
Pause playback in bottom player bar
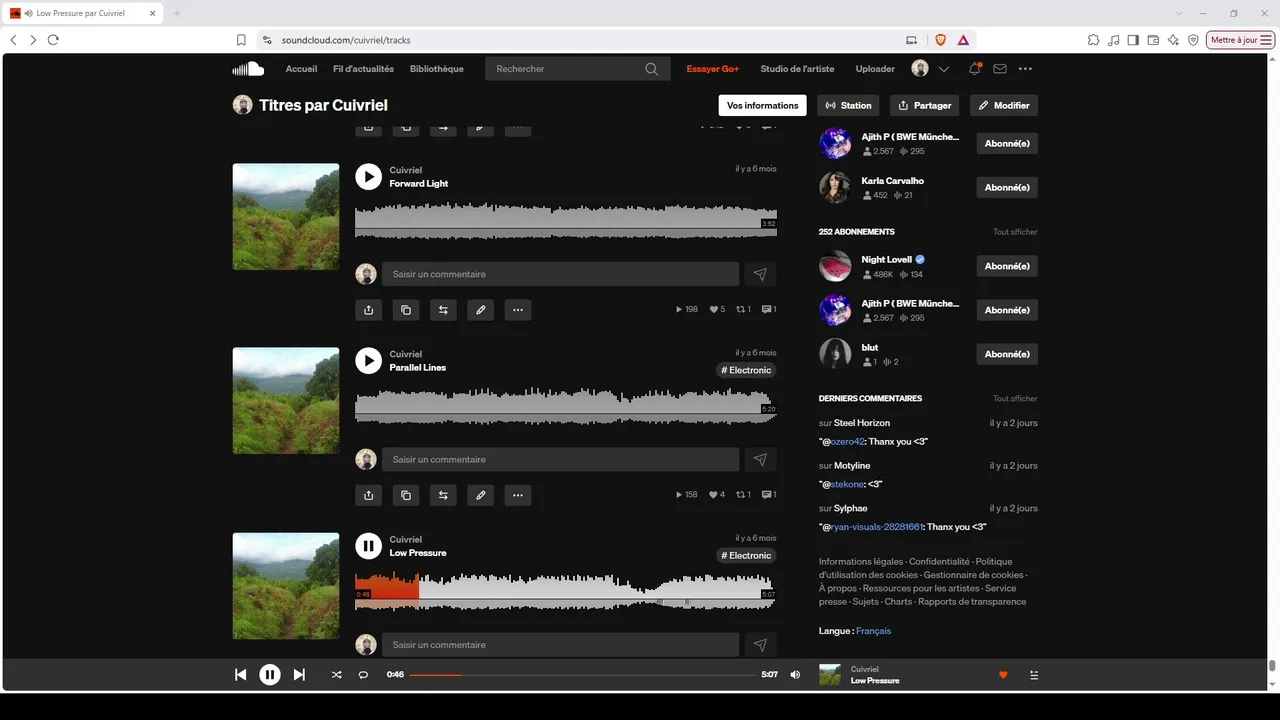270,675
